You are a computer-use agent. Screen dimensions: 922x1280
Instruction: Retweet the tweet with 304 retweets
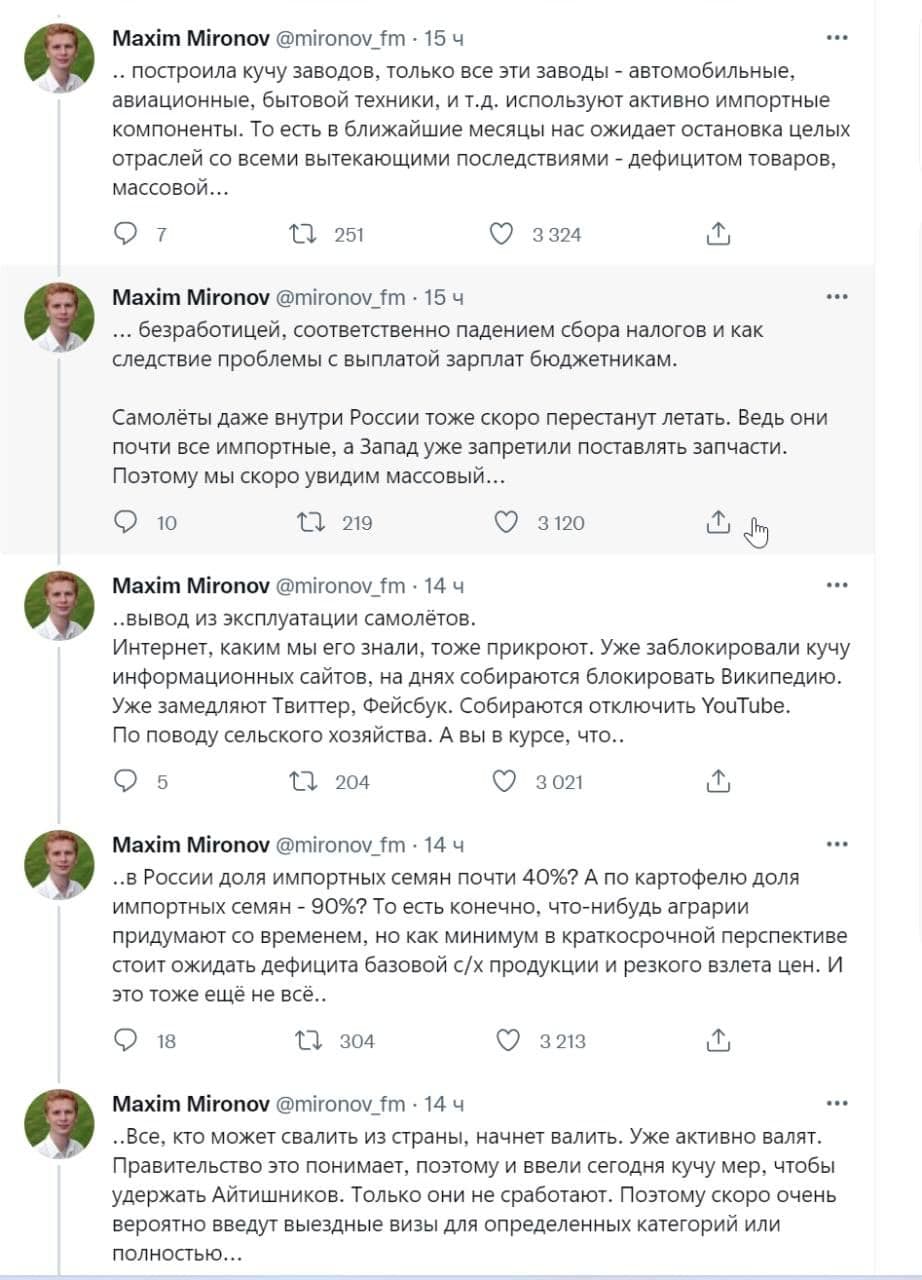pos(309,1040)
